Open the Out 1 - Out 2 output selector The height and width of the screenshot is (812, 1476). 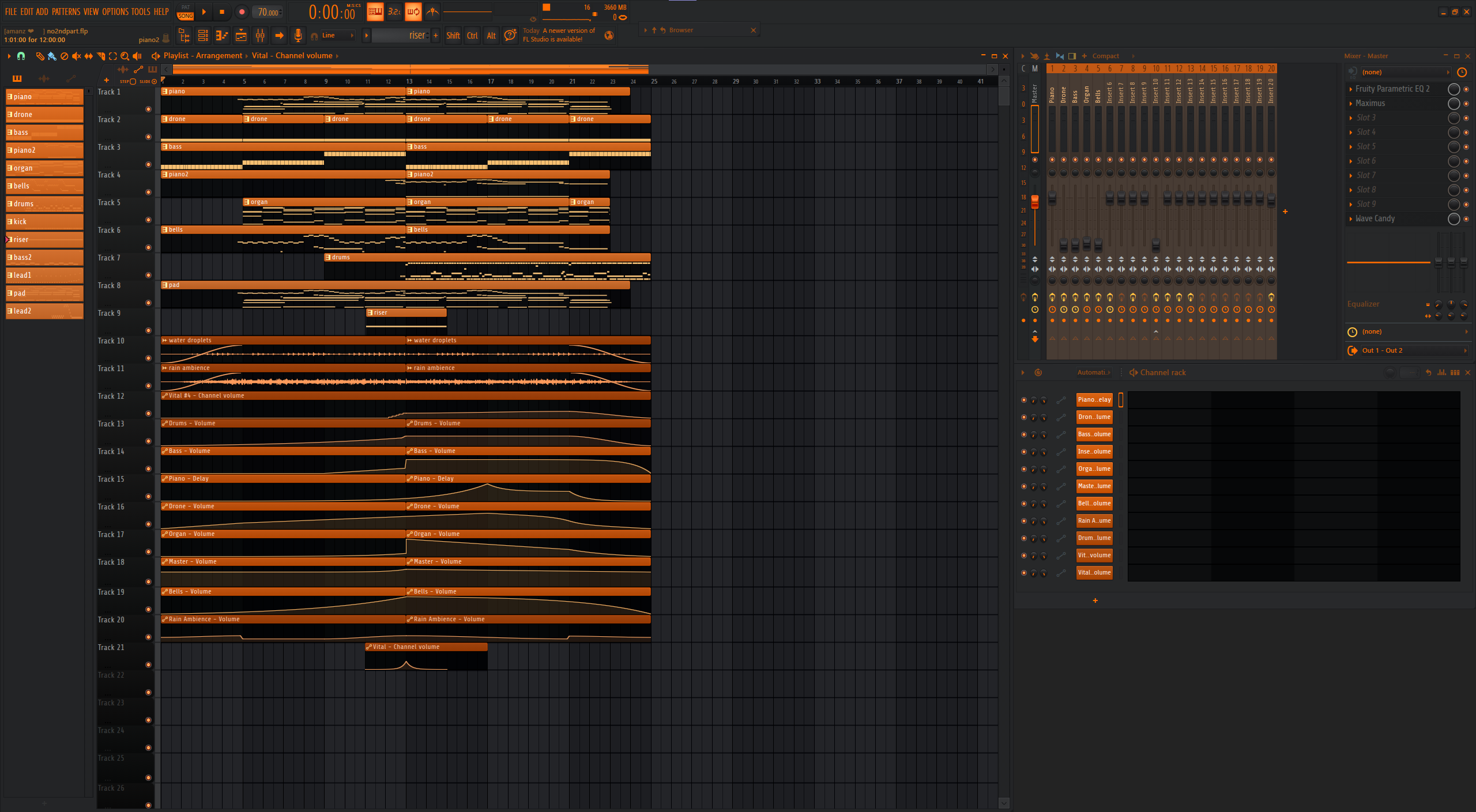point(1407,350)
